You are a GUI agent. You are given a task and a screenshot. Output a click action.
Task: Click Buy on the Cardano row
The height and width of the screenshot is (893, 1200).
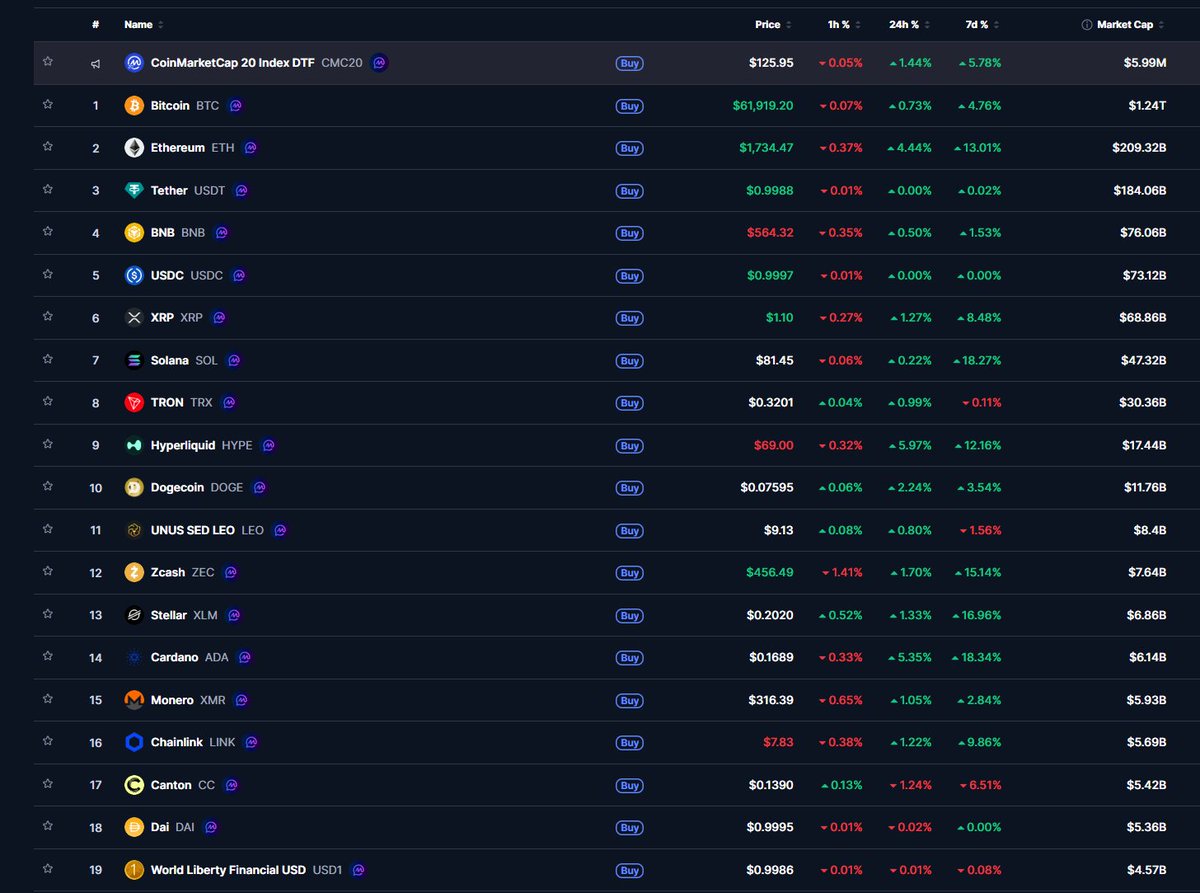(629, 658)
